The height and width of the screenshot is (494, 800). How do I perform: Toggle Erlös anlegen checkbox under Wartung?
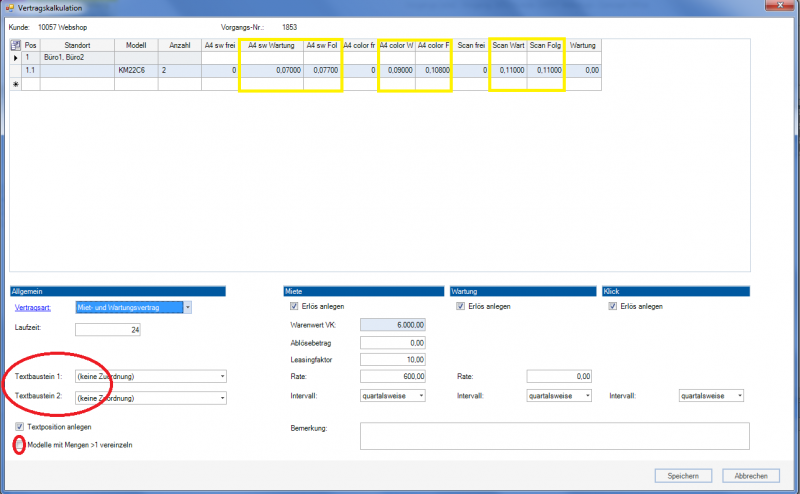pos(460,306)
